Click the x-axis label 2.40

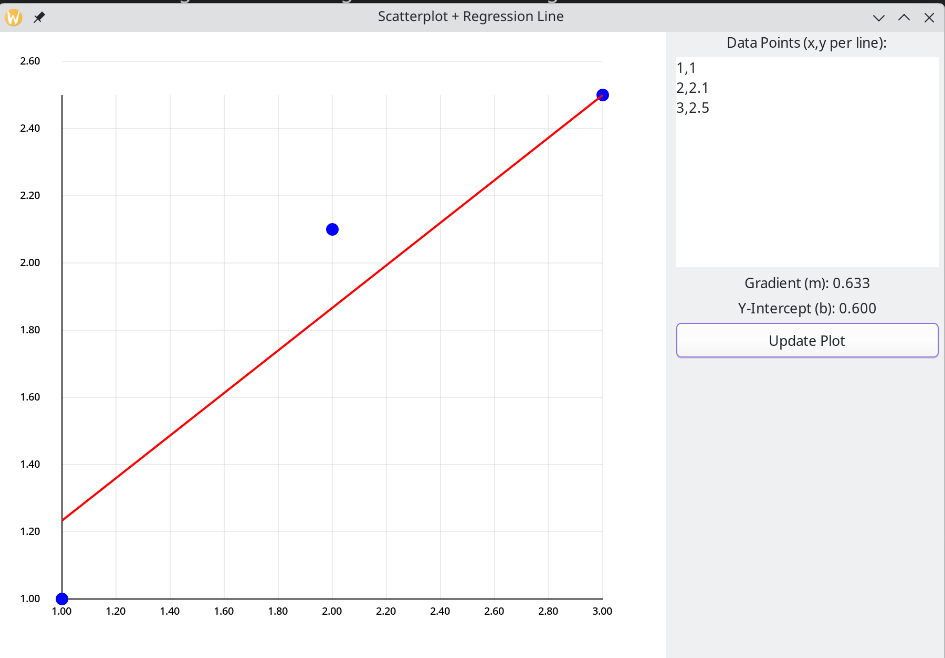[x=440, y=612]
